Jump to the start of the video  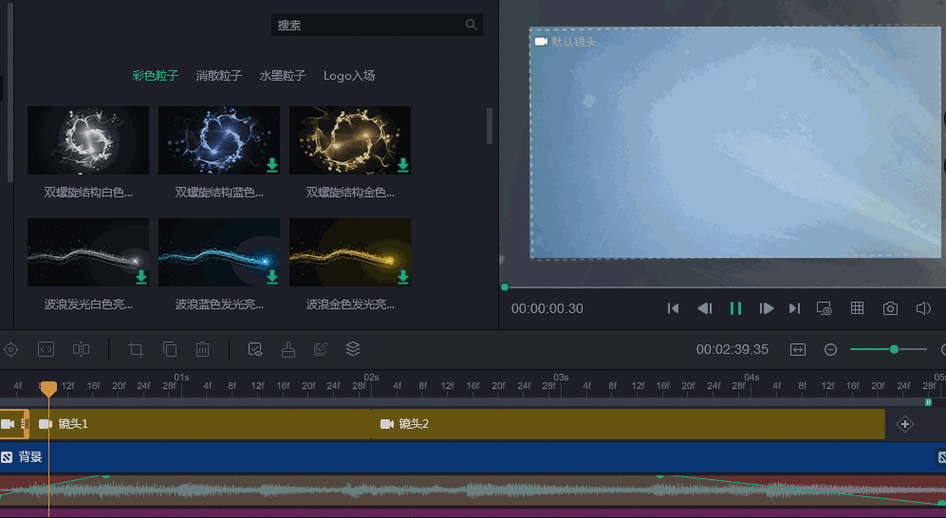tap(673, 308)
